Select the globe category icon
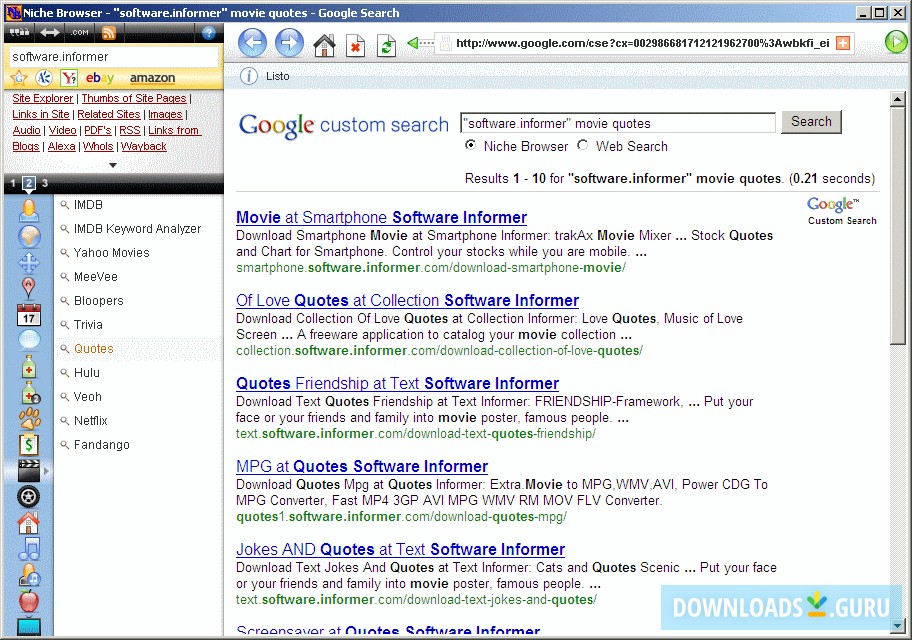The width and height of the screenshot is (912, 640). pyautogui.click(x=29, y=236)
